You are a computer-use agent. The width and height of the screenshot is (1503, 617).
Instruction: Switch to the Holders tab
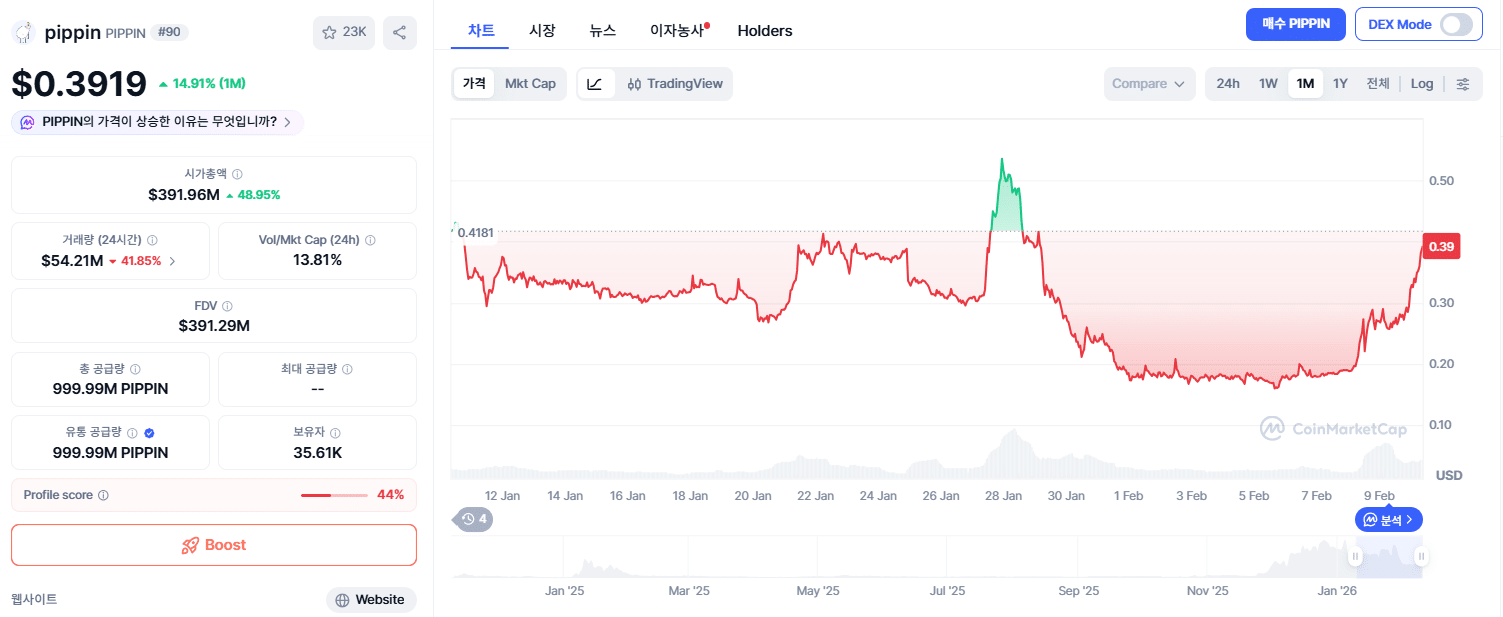pyautogui.click(x=765, y=30)
